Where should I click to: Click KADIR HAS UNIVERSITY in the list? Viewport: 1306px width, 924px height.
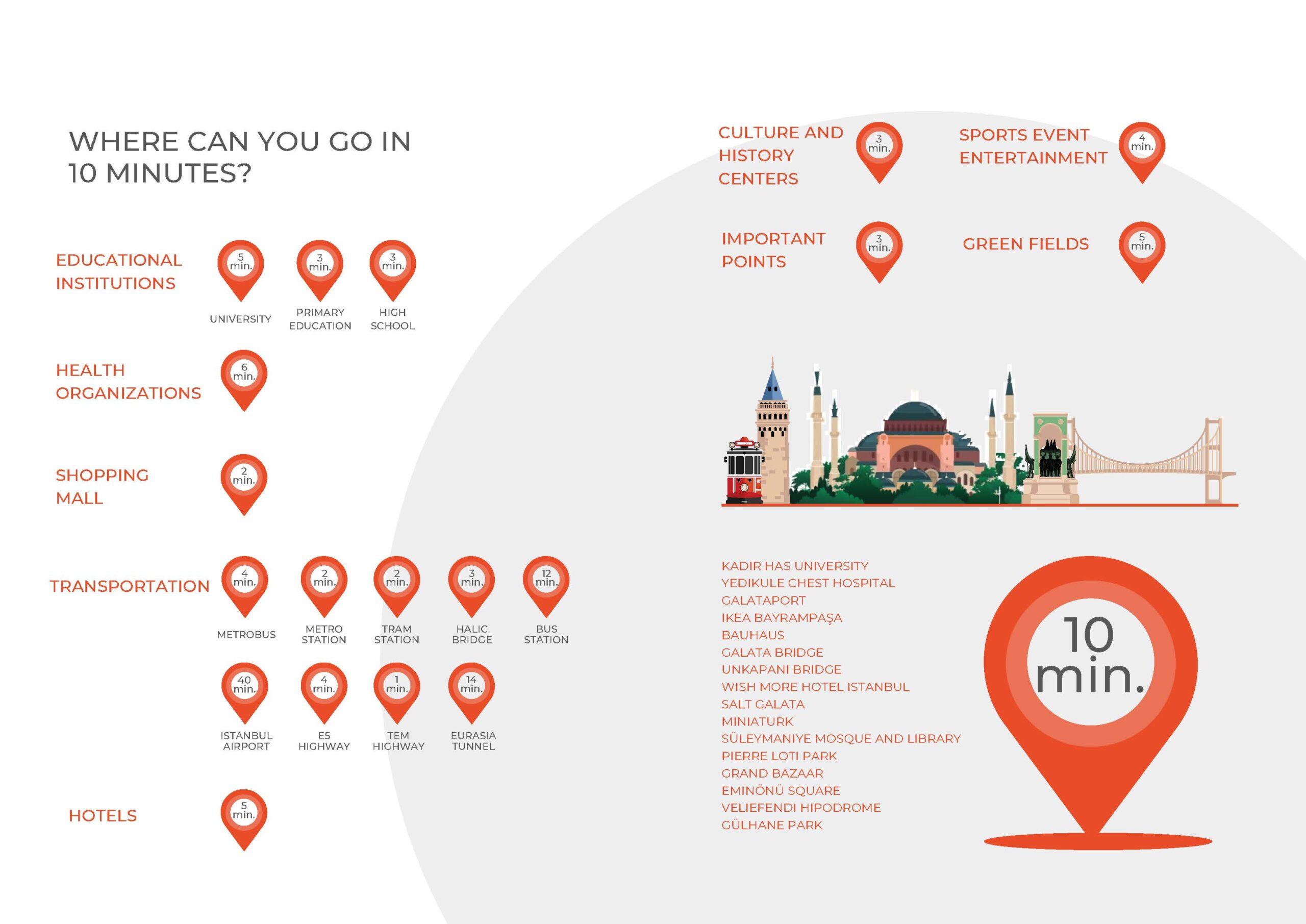click(795, 566)
